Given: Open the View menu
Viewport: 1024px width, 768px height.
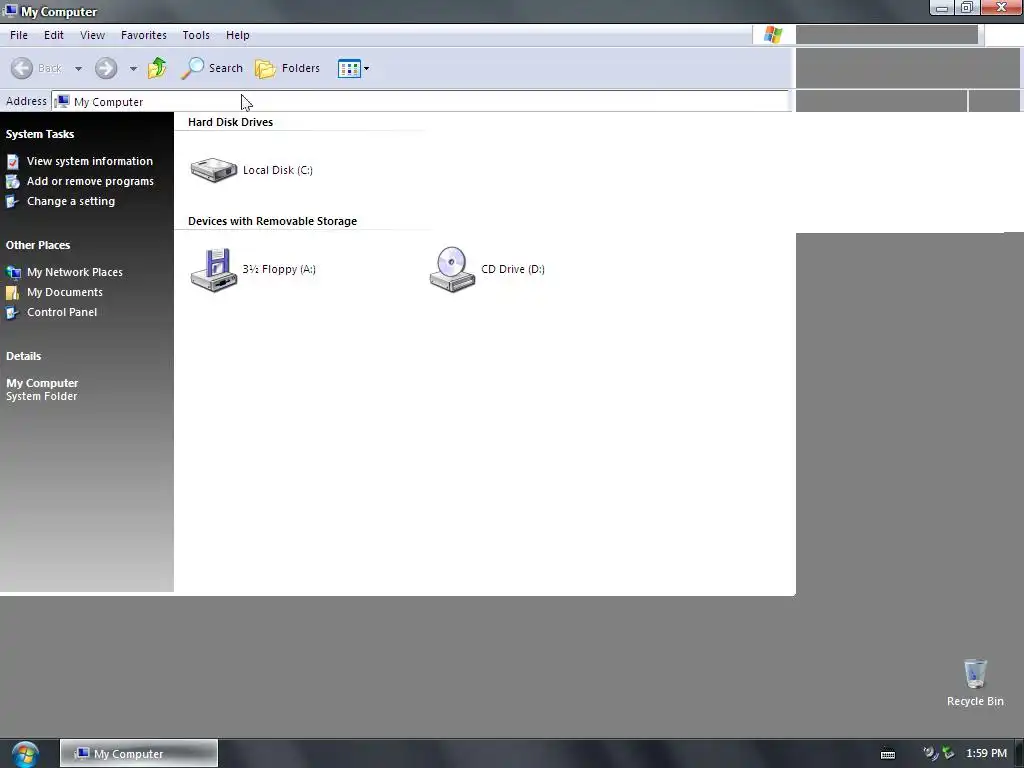Looking at the screenshot, I should 92,35.
